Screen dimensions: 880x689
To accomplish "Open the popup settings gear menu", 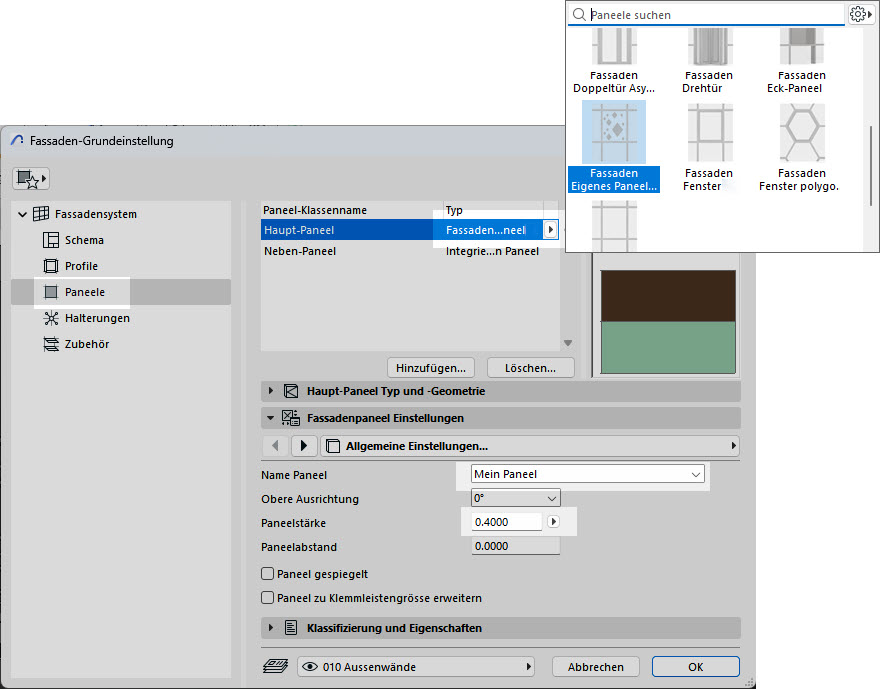I will (x=860, y=15).
